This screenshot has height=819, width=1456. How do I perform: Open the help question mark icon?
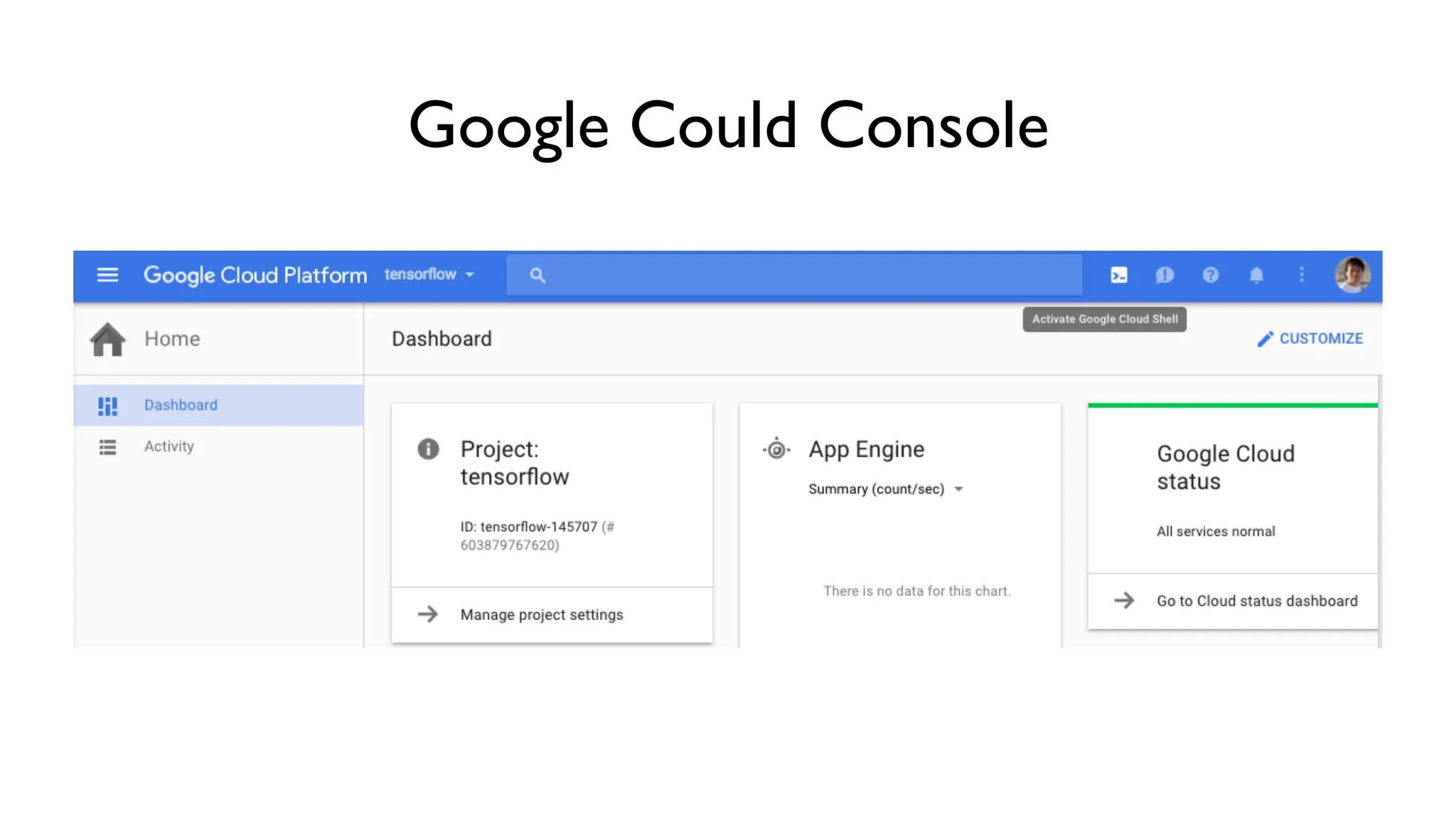coord(1210,275)
